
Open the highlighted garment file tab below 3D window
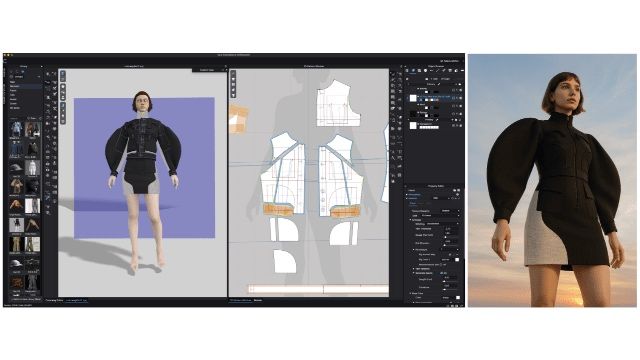76,300
